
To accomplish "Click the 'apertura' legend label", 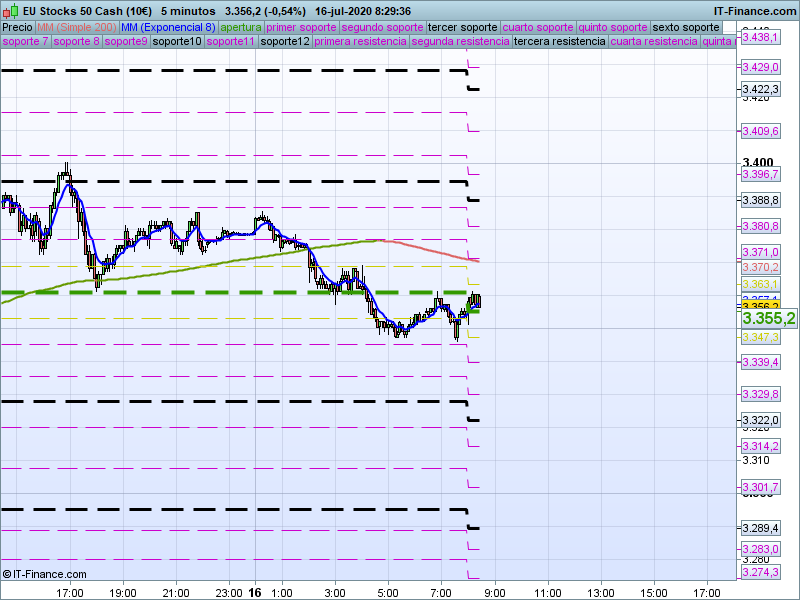I will [241, 27].
